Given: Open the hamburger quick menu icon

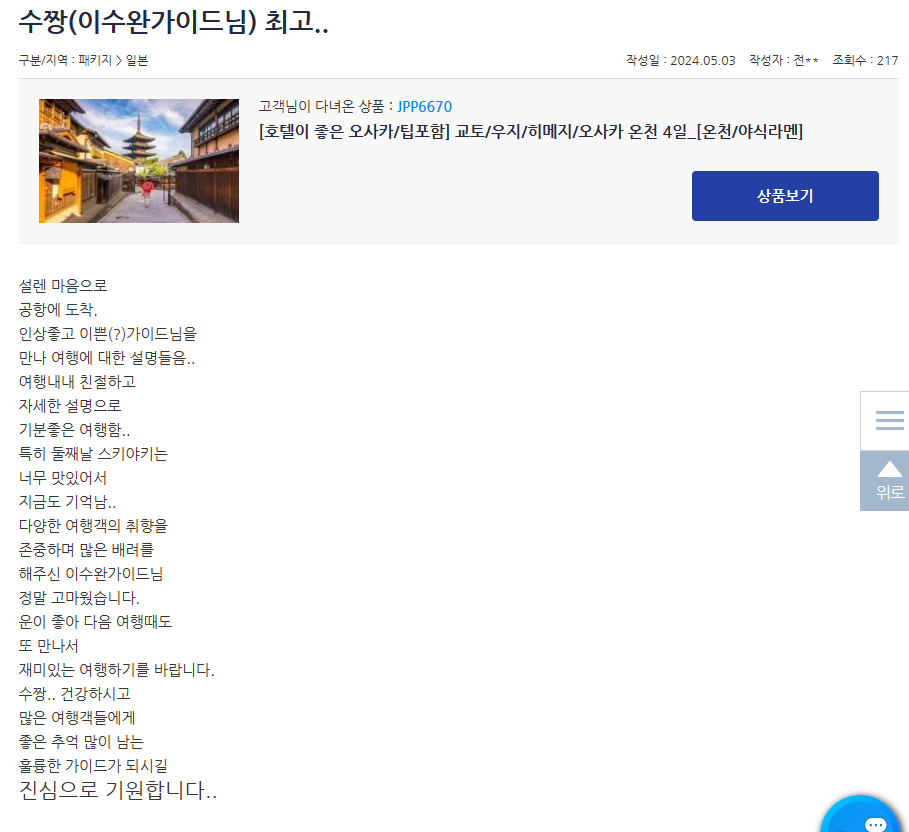Looking at the screenshot, I should pos(889,420).
